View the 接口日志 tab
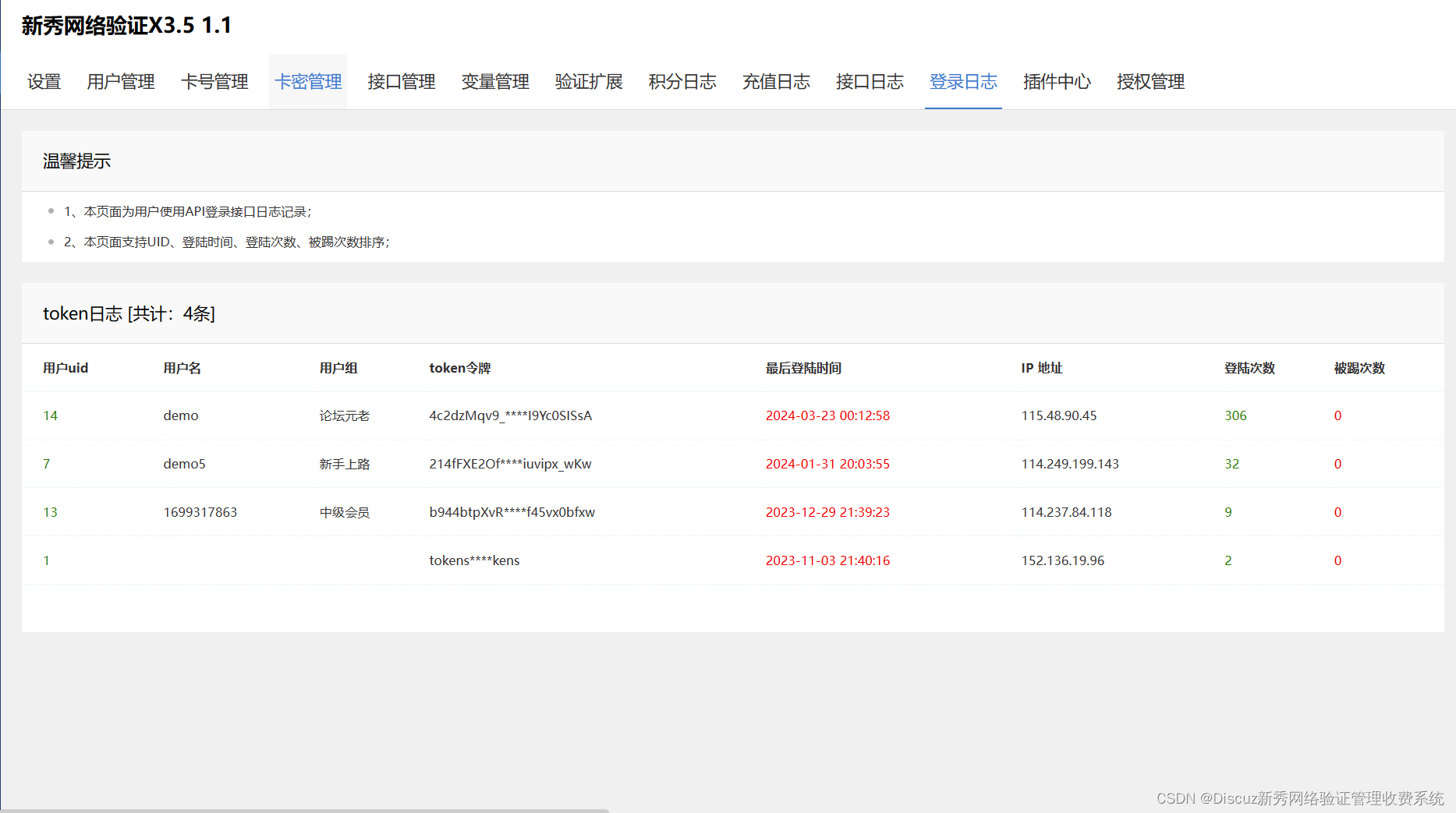 click(870, 82)
